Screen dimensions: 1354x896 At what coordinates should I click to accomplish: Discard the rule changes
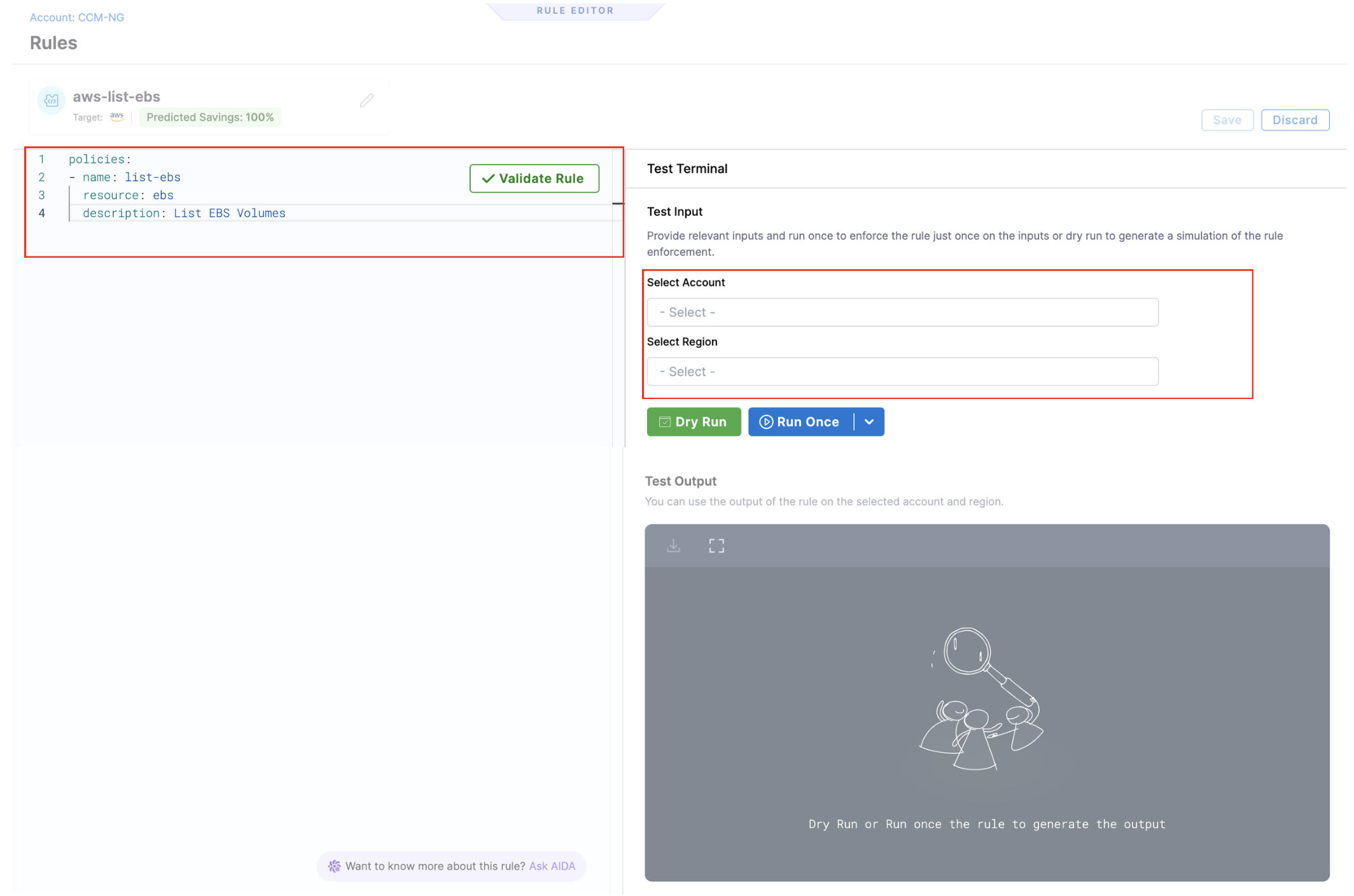pos(1294,120)
